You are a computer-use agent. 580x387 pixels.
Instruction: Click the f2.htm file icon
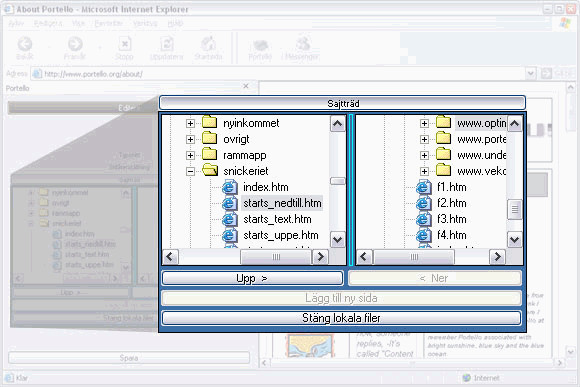click(424, 203)
